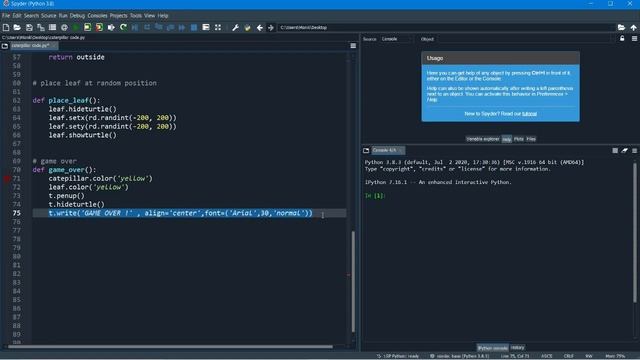Open the Help pane options menu
Image resolution: width=640 pixels, height=360 pixels.
634,39
